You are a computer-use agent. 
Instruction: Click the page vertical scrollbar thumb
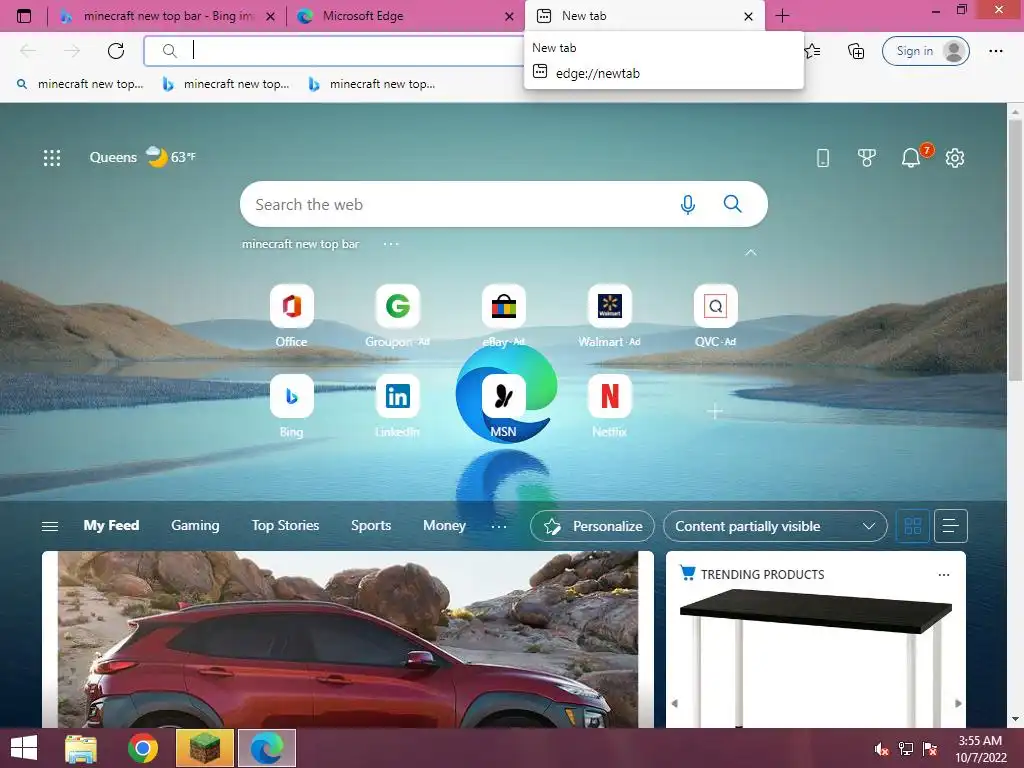[1015, 249]
